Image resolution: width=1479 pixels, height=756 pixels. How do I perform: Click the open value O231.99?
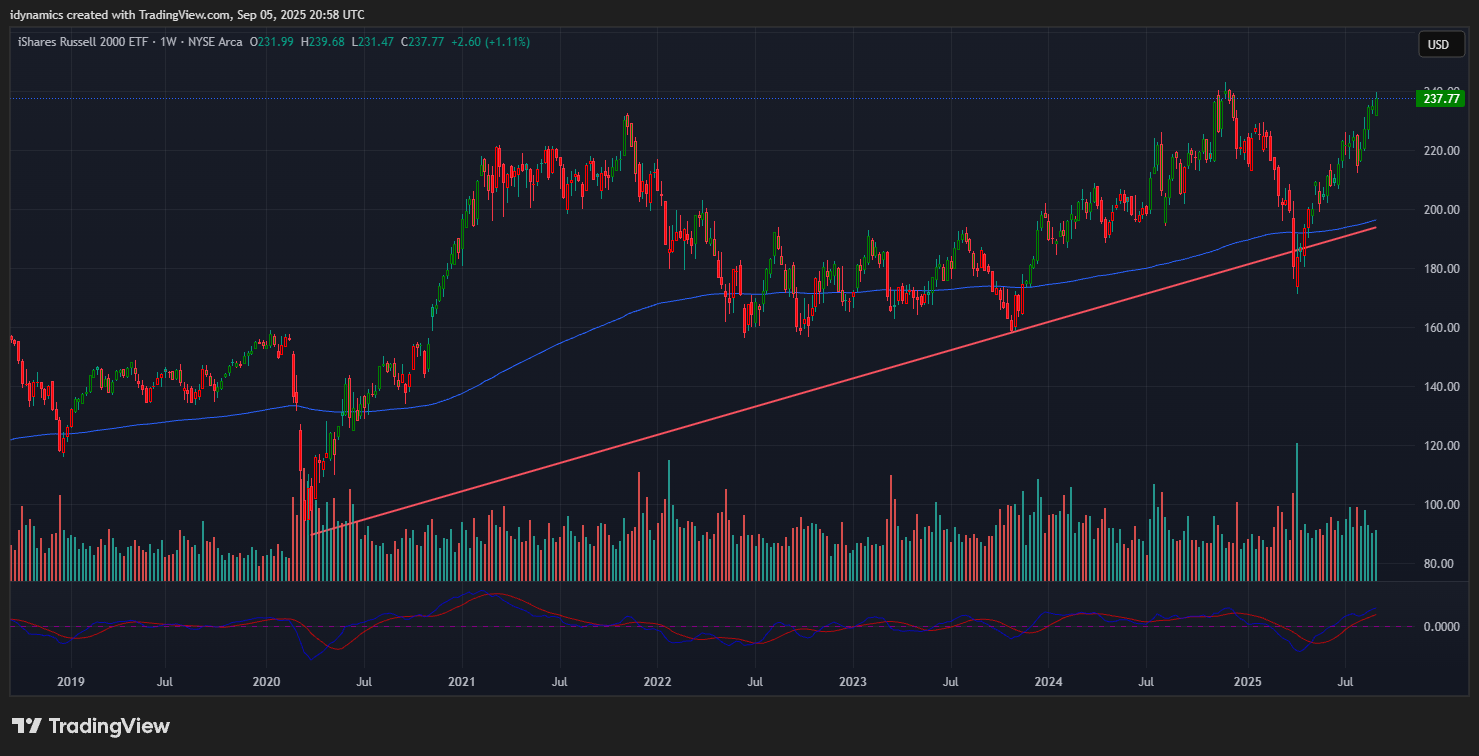click(x=272, y=42)
